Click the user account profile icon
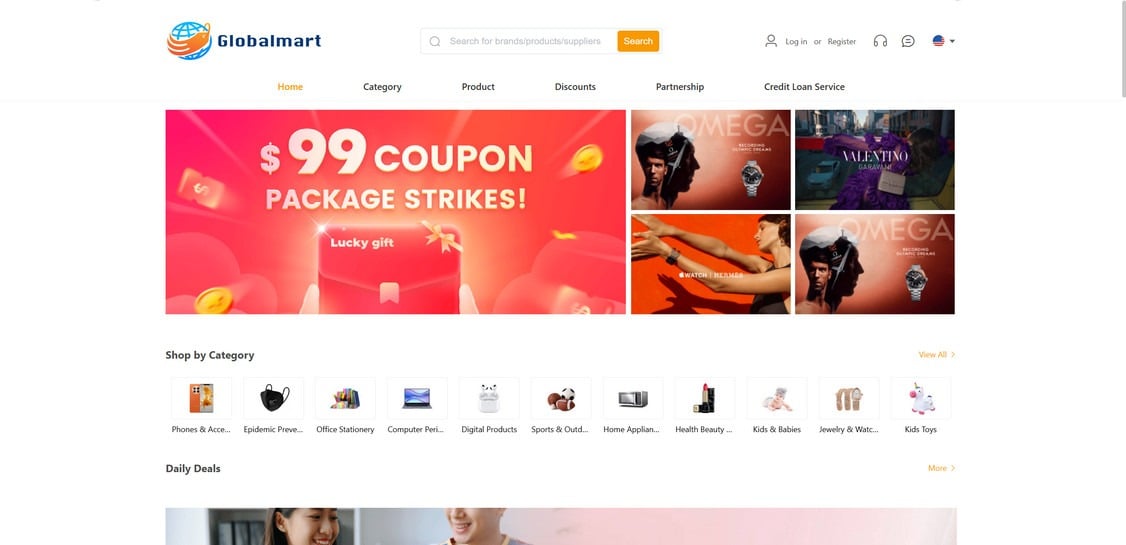The width and height of the screenshot is (1126, 545). tap(771, 41)
